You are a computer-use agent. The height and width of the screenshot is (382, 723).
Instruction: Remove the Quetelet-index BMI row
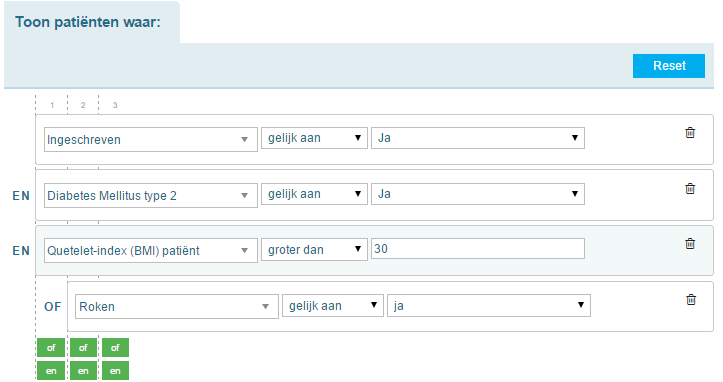pyautogui.click(x=690, y=244)
